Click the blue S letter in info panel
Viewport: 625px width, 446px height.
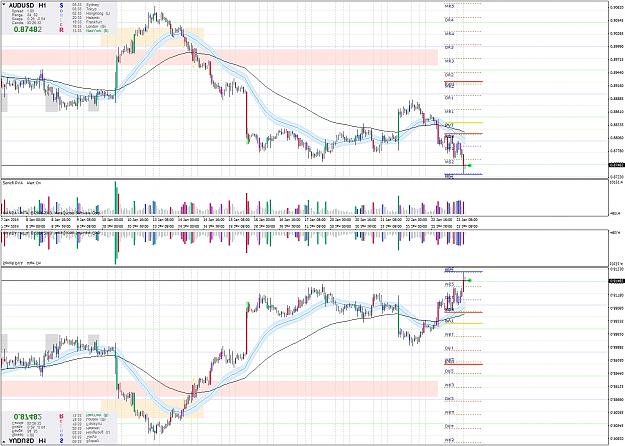(x=61, y=6)
